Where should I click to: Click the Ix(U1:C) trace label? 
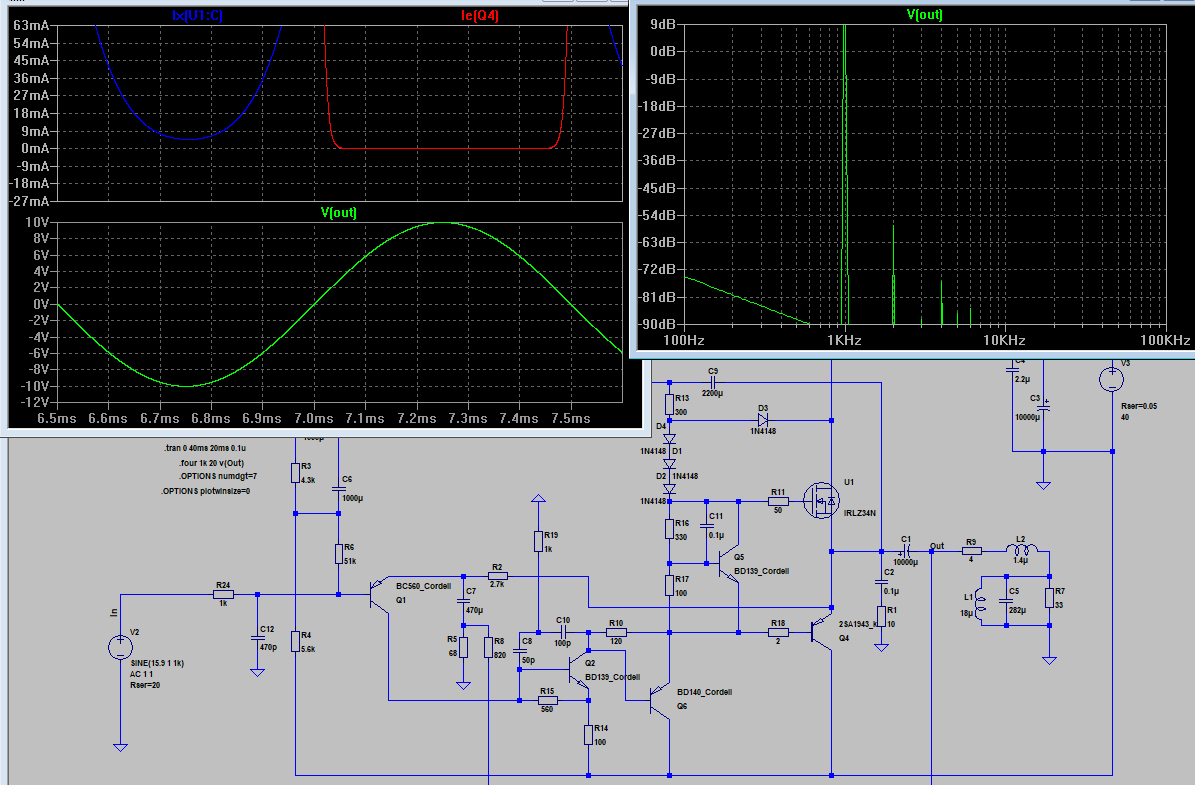click(197, 14)
